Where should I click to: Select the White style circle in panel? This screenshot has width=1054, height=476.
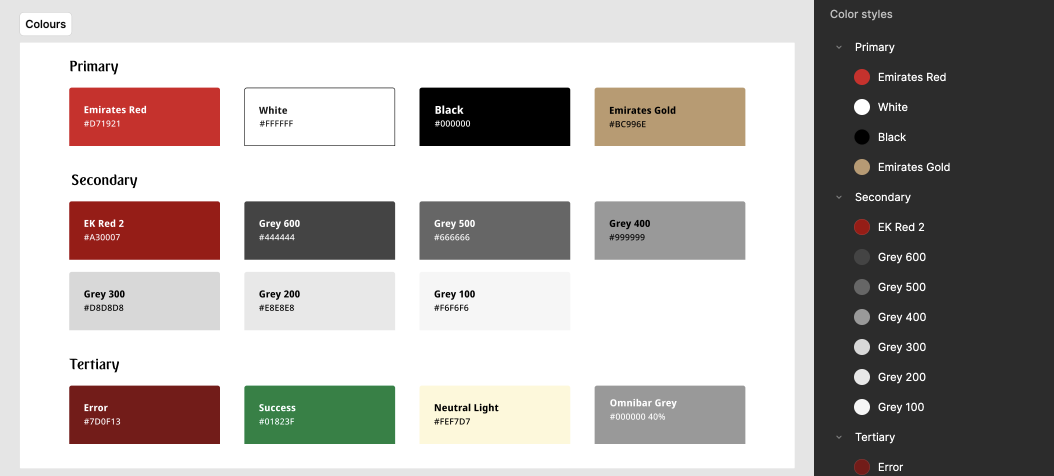[x=862, y=107]
